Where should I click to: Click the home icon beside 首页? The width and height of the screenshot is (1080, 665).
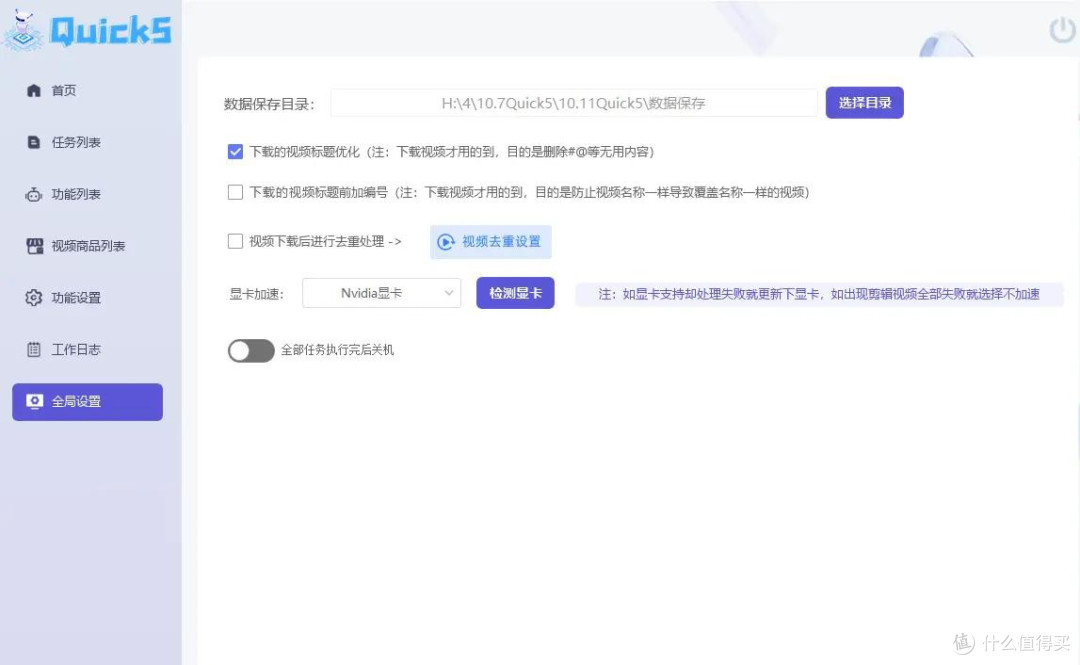click(x=34, y=90)
